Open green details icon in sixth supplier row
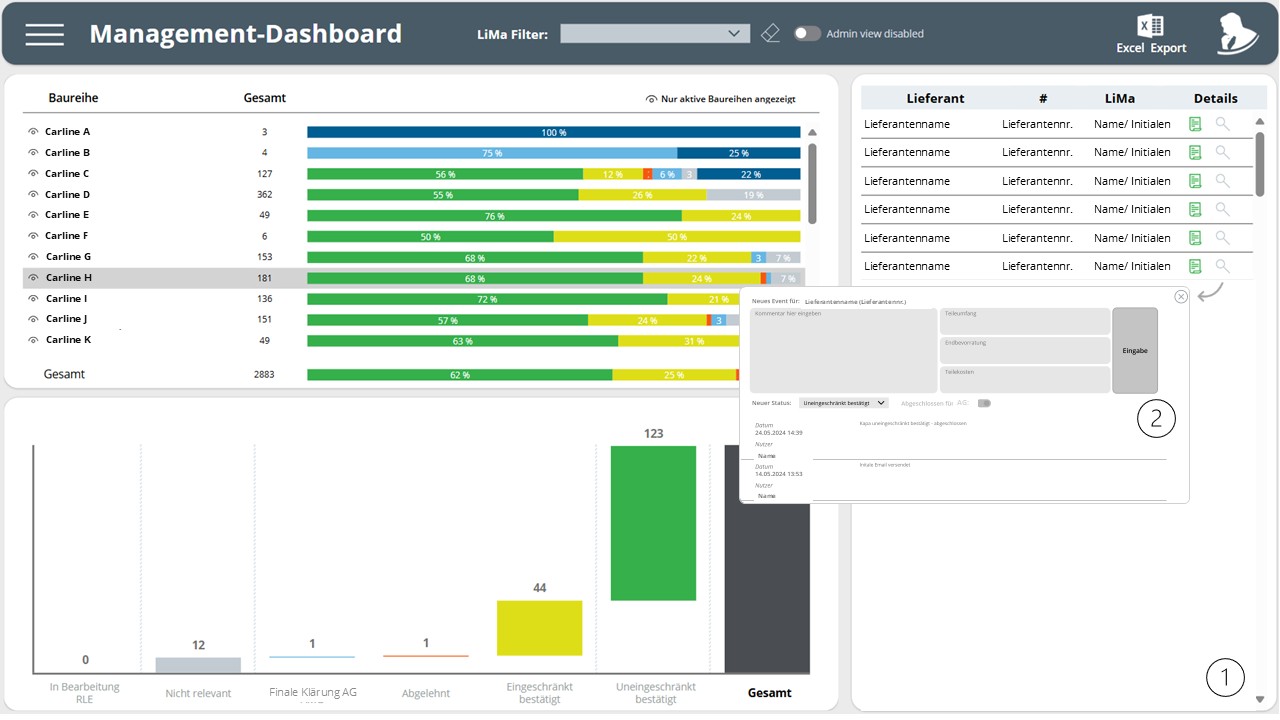The image size is (1280, 720). [1195, 266]
